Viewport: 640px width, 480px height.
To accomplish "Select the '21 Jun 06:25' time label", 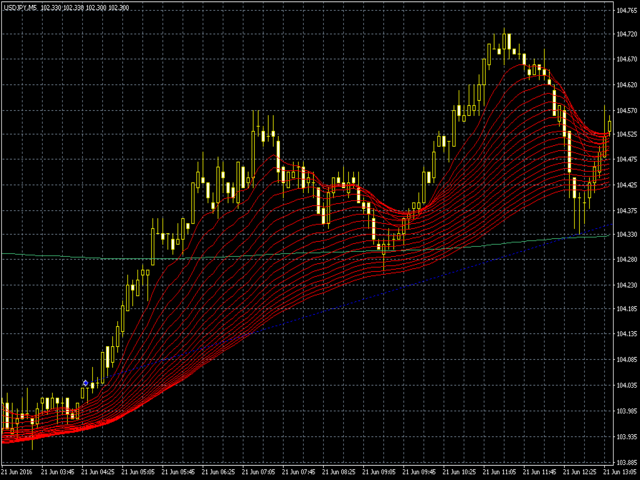I will 218,472.
